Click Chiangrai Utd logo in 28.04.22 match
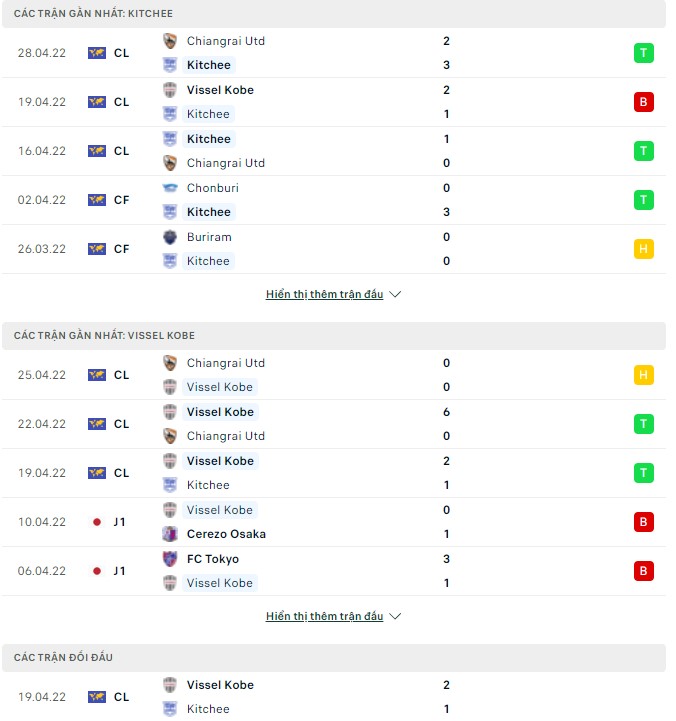The width and height of the screenshot is (676, 721). click(x=170, y=41)
